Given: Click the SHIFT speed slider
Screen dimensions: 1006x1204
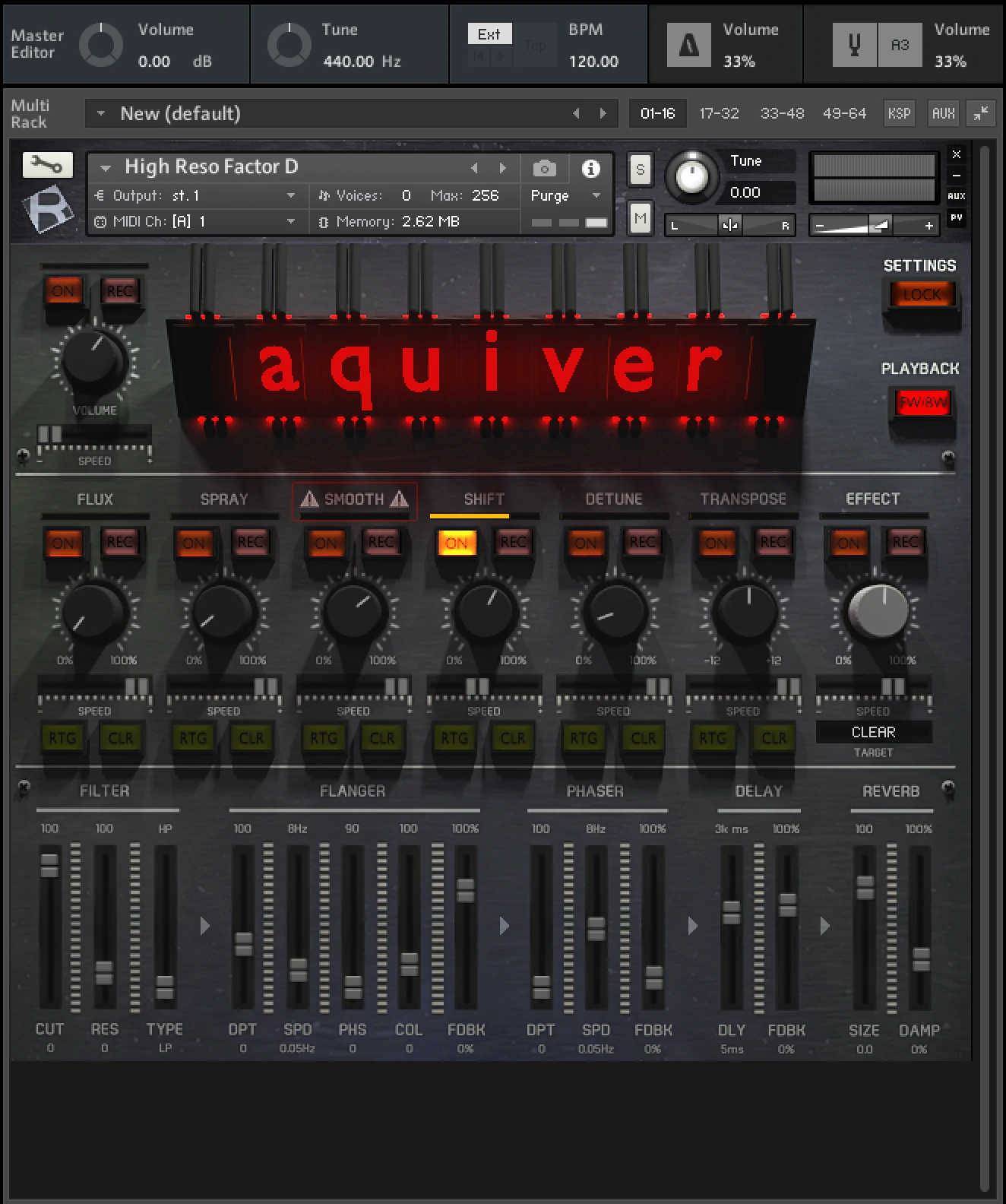Looking at the screenshot, I should pos(477,687).
